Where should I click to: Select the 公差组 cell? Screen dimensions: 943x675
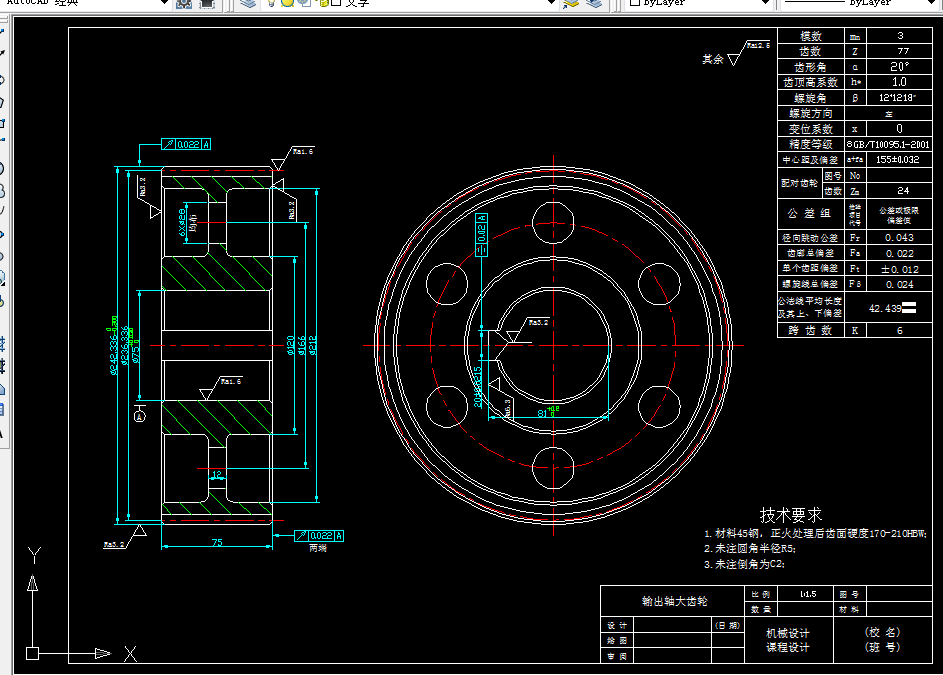click(x=811, y=214)
